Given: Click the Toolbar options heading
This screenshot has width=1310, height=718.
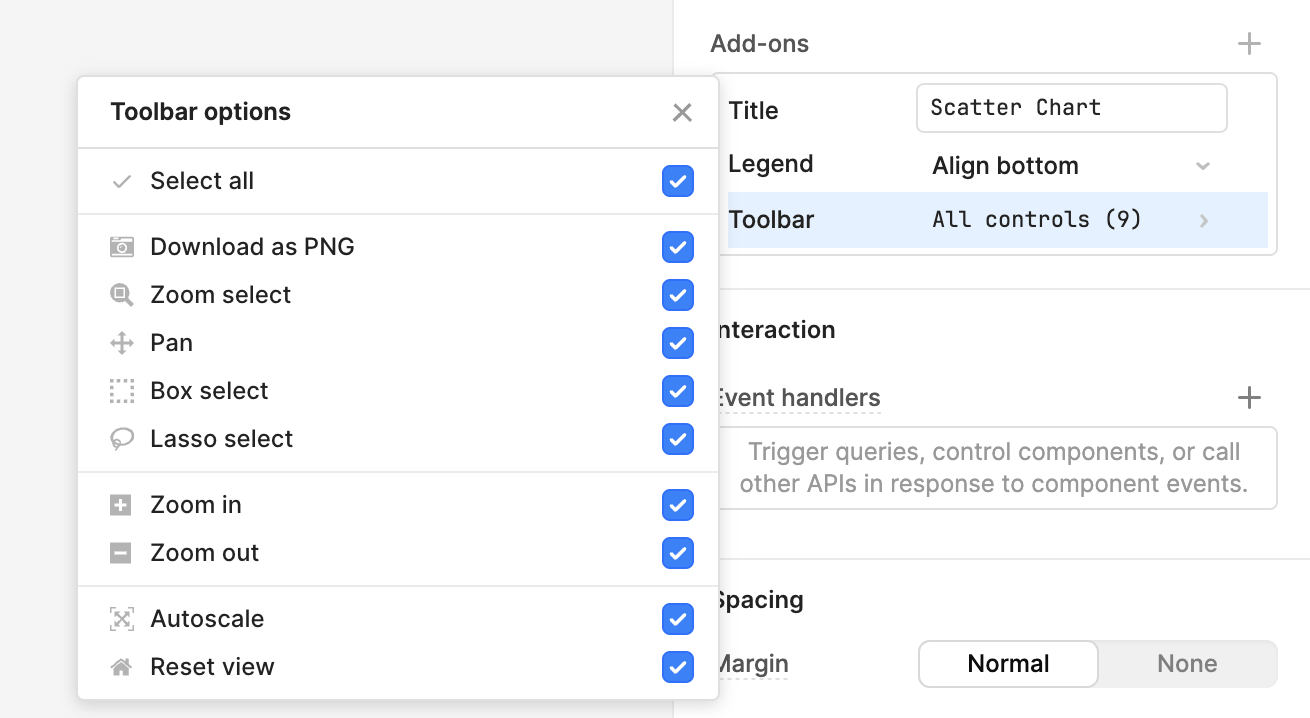Looking at the screenshot, I should [x=201, y=112].
